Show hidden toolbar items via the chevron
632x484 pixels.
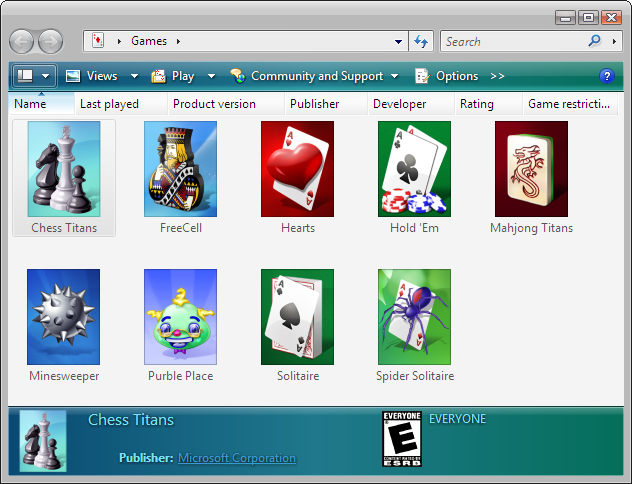498,76
